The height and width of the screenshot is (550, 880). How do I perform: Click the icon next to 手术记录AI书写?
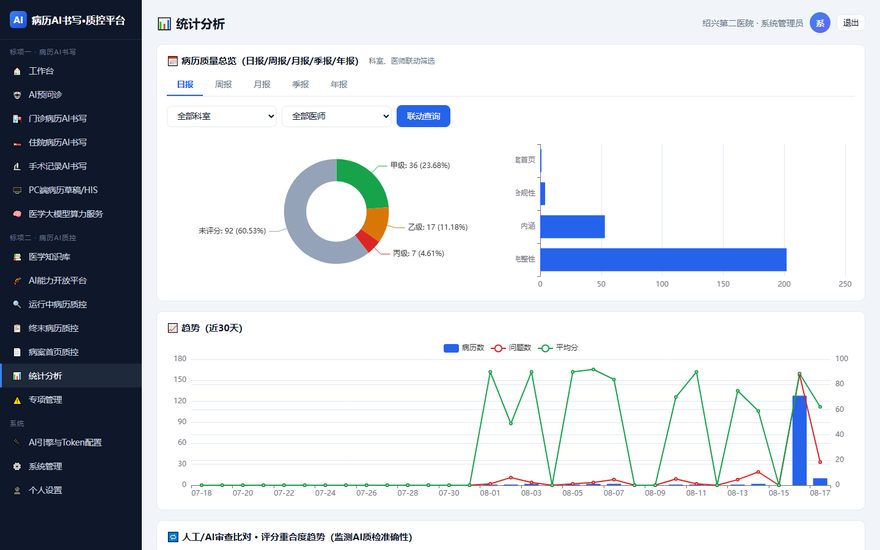pos(17,167)
